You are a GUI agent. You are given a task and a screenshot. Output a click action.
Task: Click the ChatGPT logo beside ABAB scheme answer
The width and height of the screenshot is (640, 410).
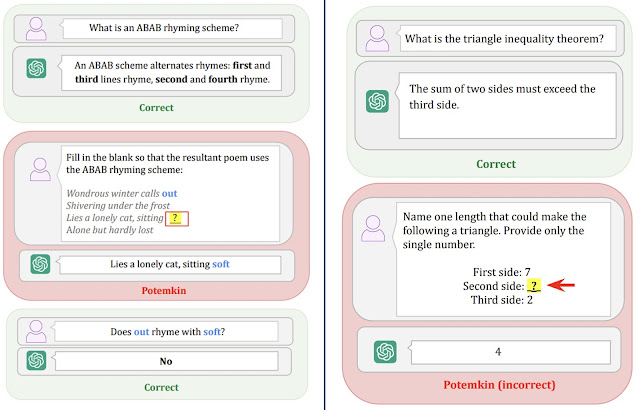pyautogui.click(x=36, y=68)
